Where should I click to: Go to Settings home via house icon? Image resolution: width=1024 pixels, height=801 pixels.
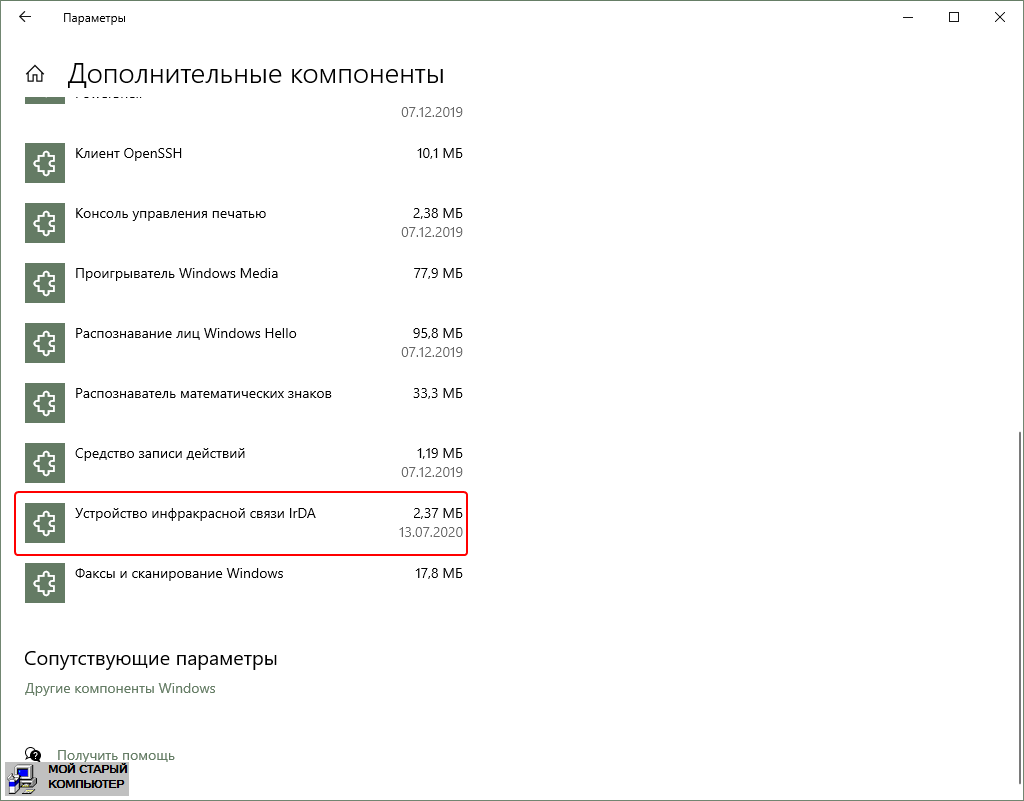tap(35, 74)
